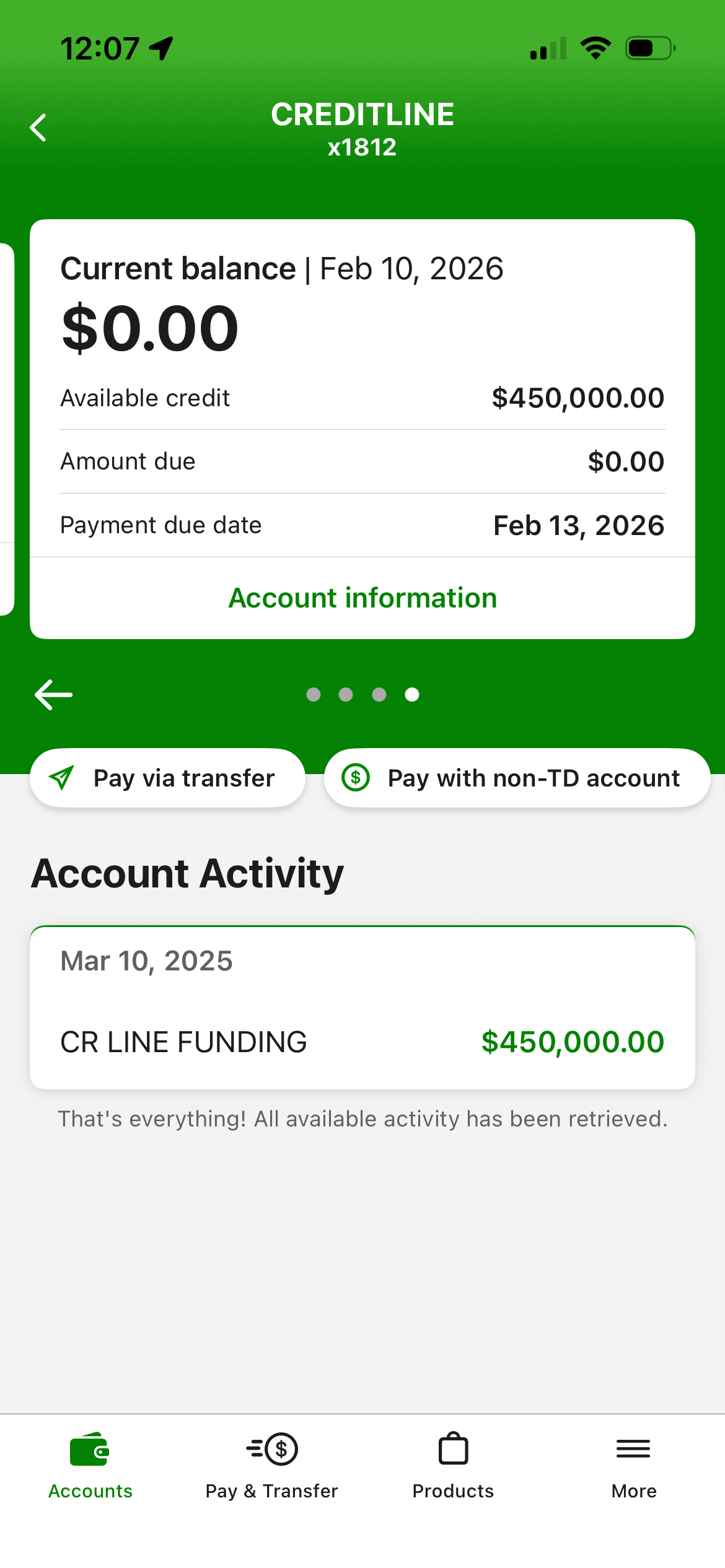This screenshot has width=725, height=1568.
Task: Open Account information link
Action: 362,598
